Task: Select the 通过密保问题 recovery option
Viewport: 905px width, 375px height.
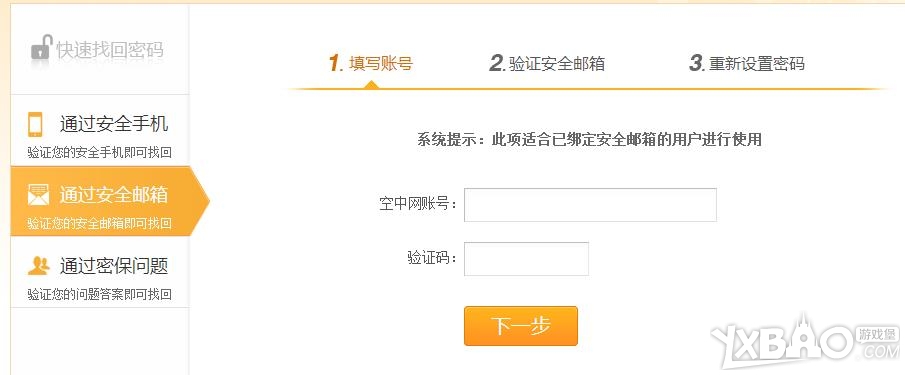Action: (x=100, y=272)
